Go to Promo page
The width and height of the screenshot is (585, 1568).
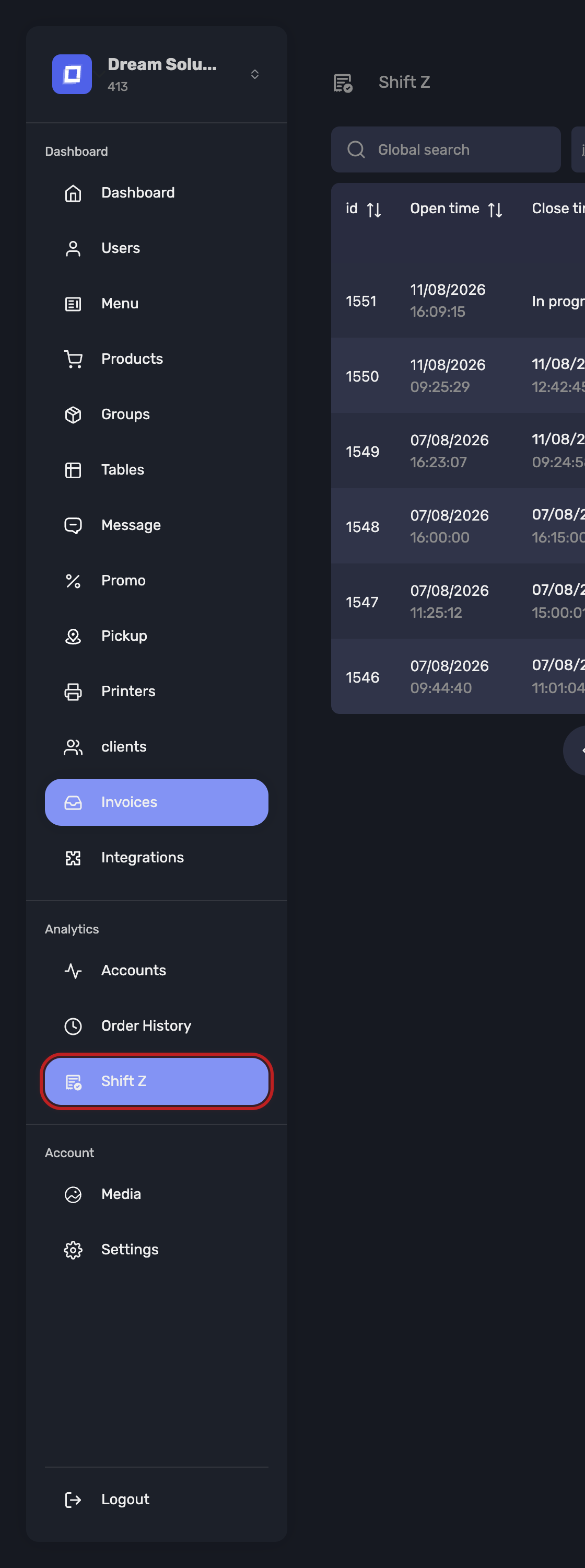123,581
